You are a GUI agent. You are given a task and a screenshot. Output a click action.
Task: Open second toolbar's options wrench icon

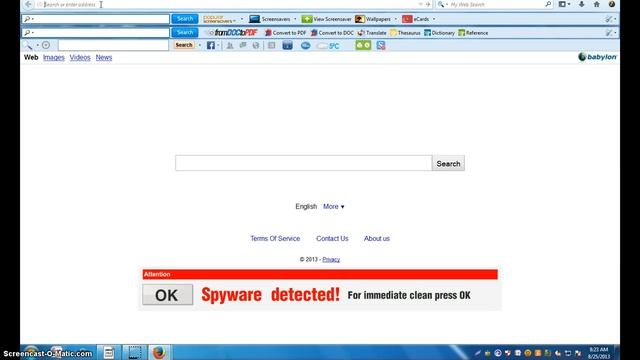point(610,33)
